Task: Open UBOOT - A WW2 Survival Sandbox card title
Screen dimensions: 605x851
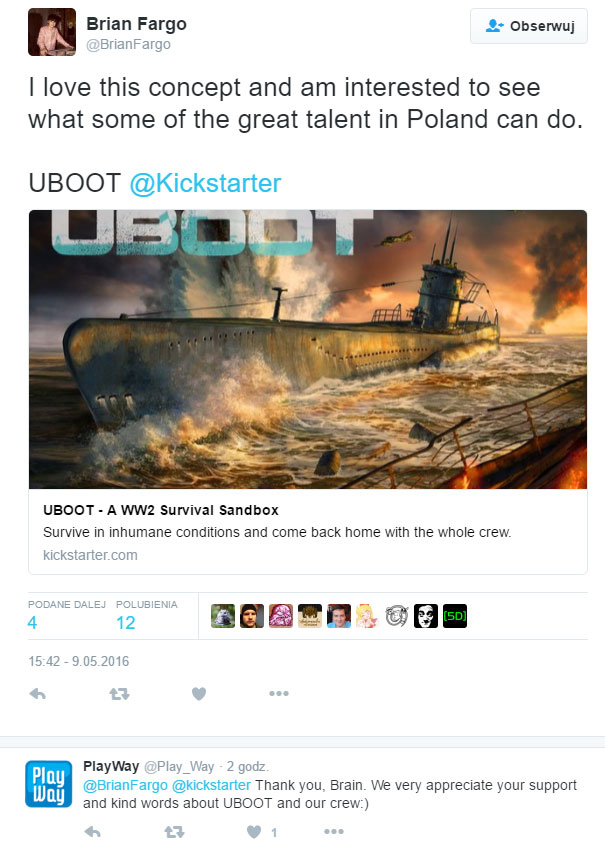Action: click(x=161, y=510)
